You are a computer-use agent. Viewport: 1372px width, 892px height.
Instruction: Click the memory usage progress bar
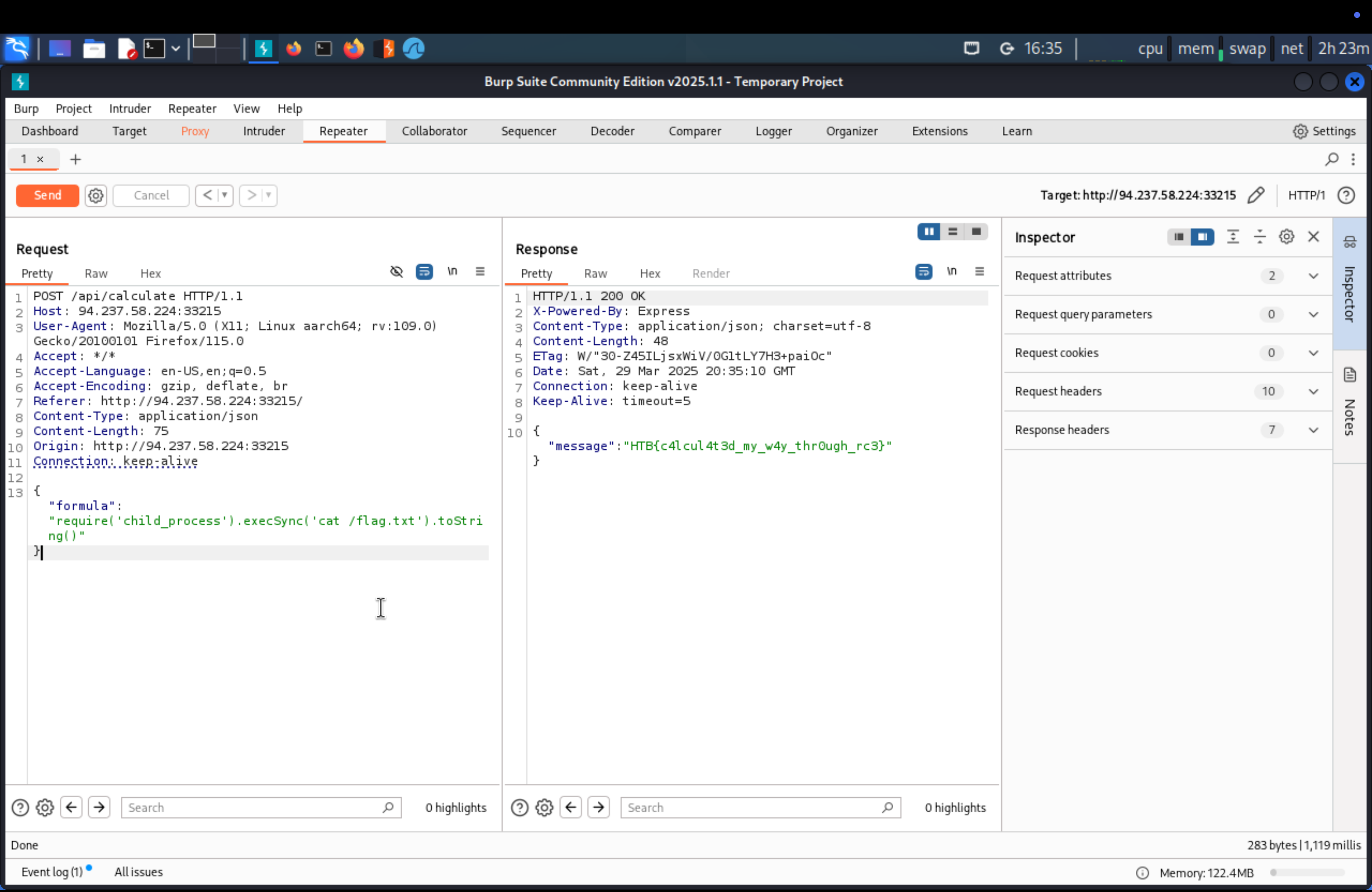pos(1307,873)
